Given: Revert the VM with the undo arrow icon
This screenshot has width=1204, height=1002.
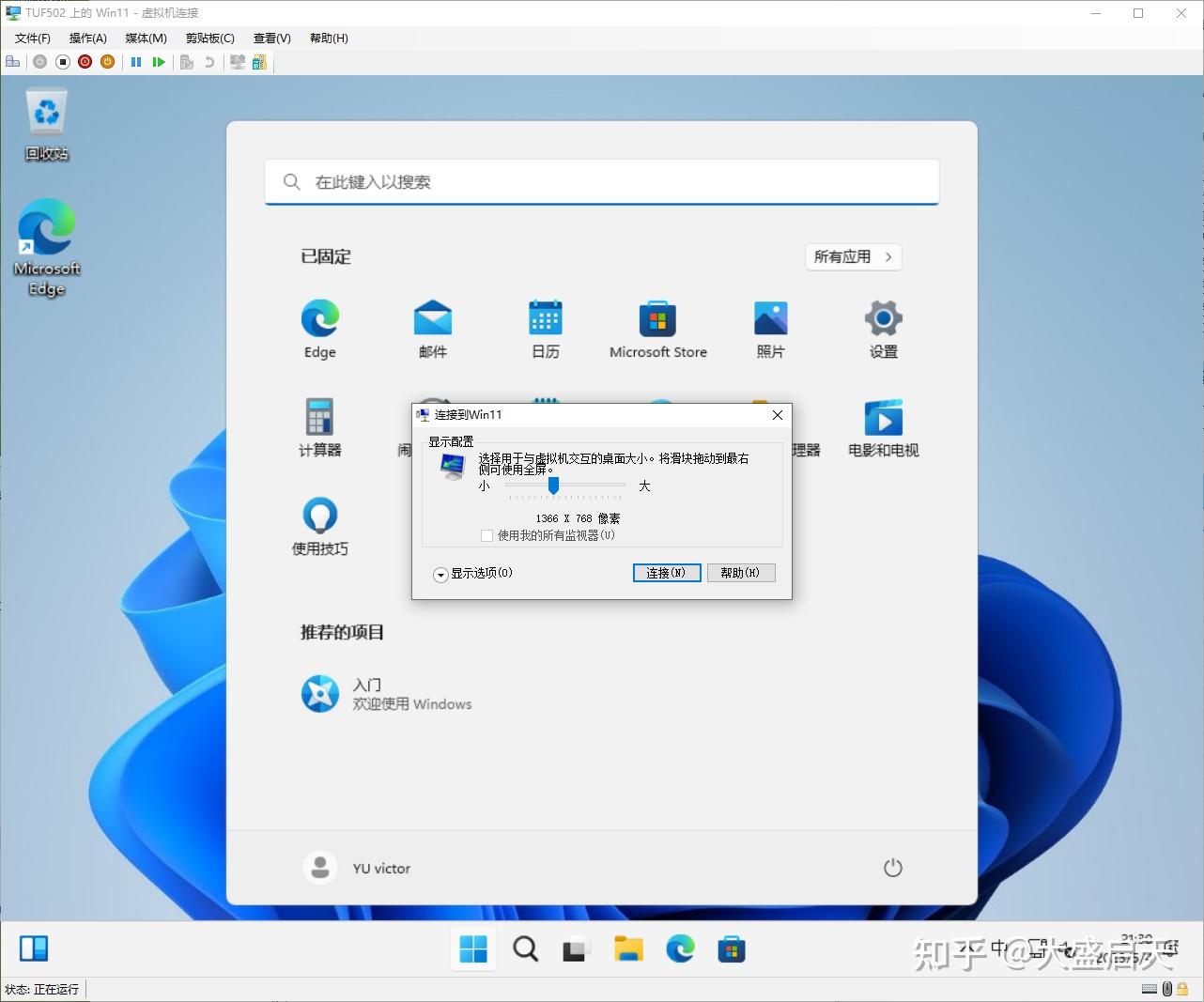Looking at the screenshot, I should click(210, 62).
